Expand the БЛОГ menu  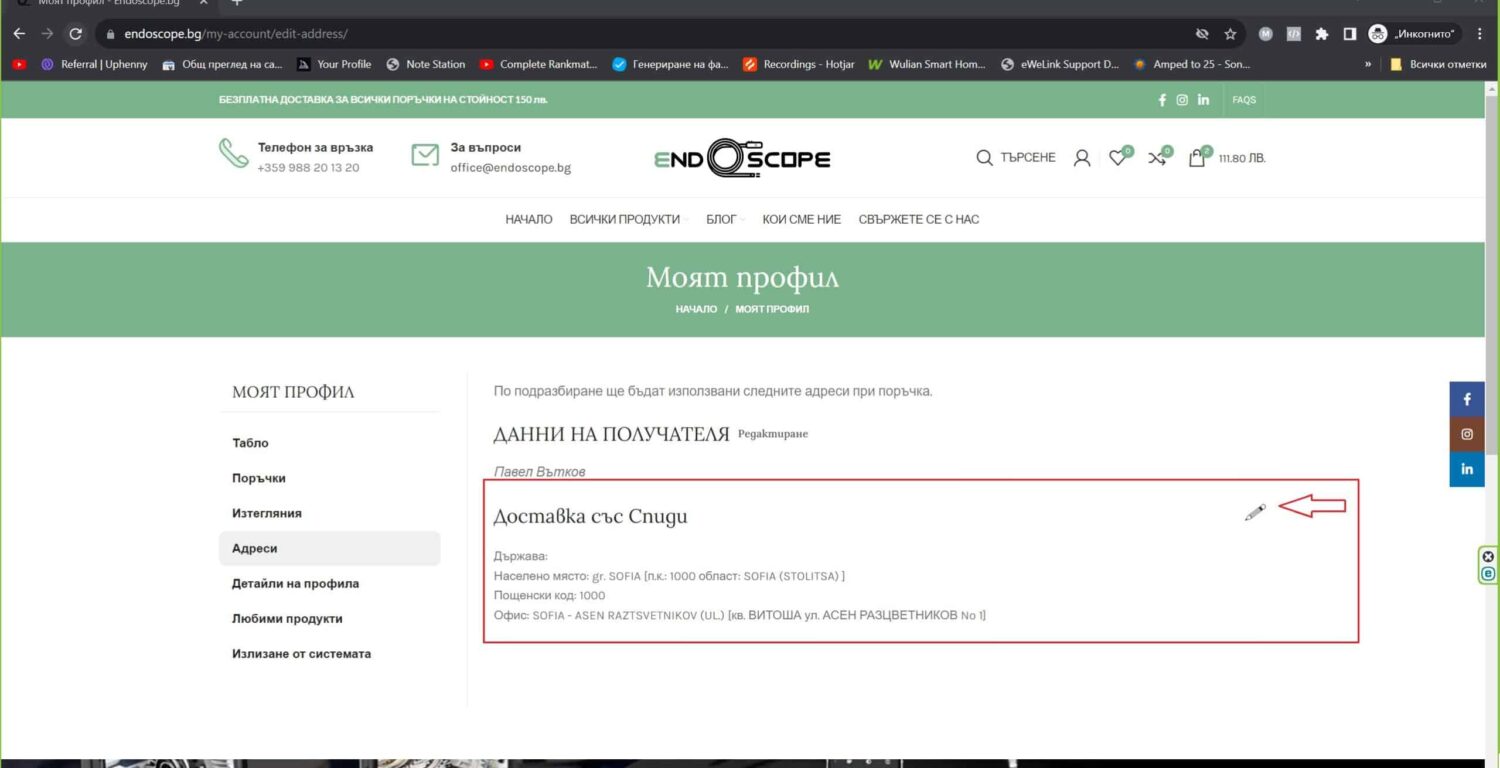tap(725, 219)
